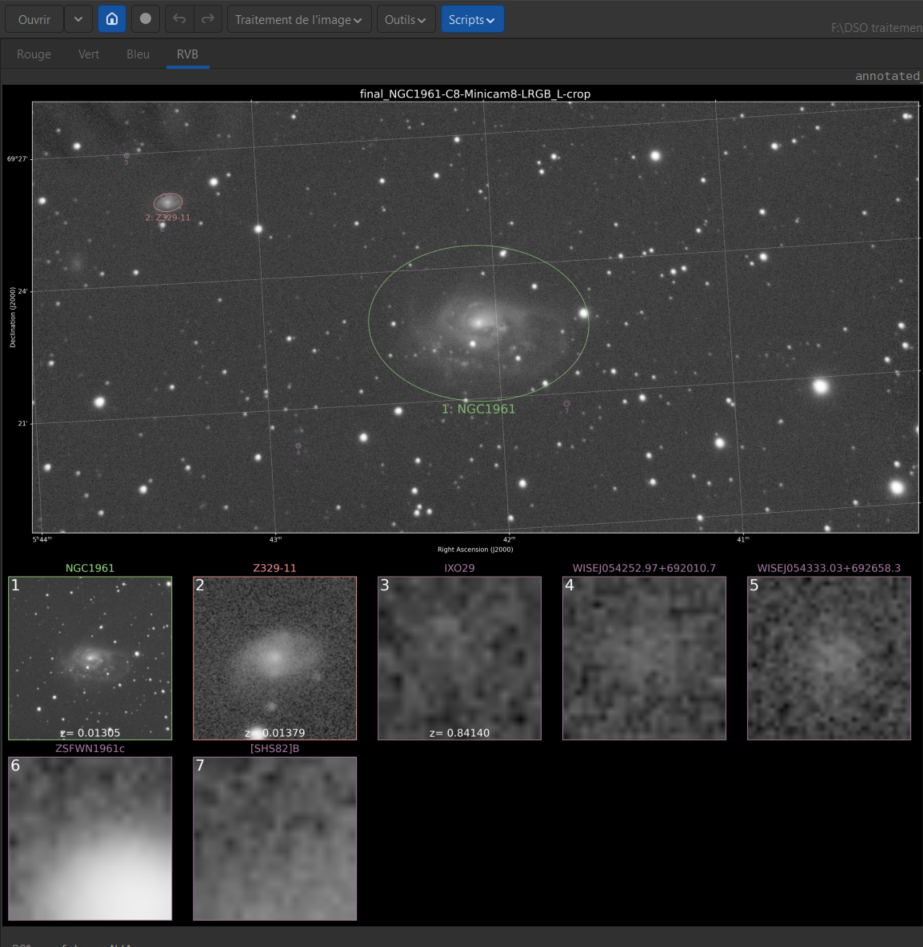This screenshot has height=947, width=923.
Task: Click the 'F:\DSO traitemen' file path text
Action: click(x=876, y=28)
